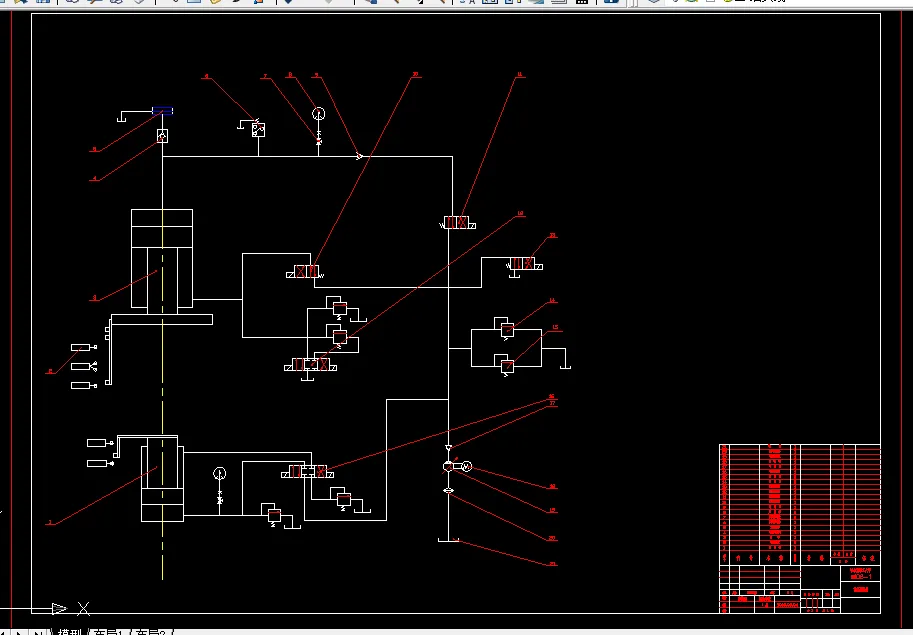Select the two-position solenoid valve at upper right

point(456,223)
